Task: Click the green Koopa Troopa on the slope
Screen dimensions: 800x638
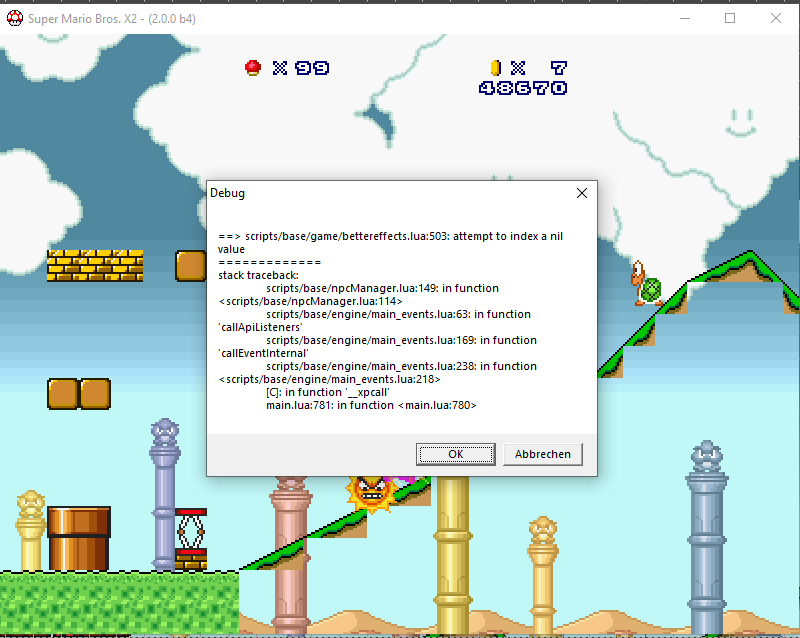Action: click(x=646, y=283)
